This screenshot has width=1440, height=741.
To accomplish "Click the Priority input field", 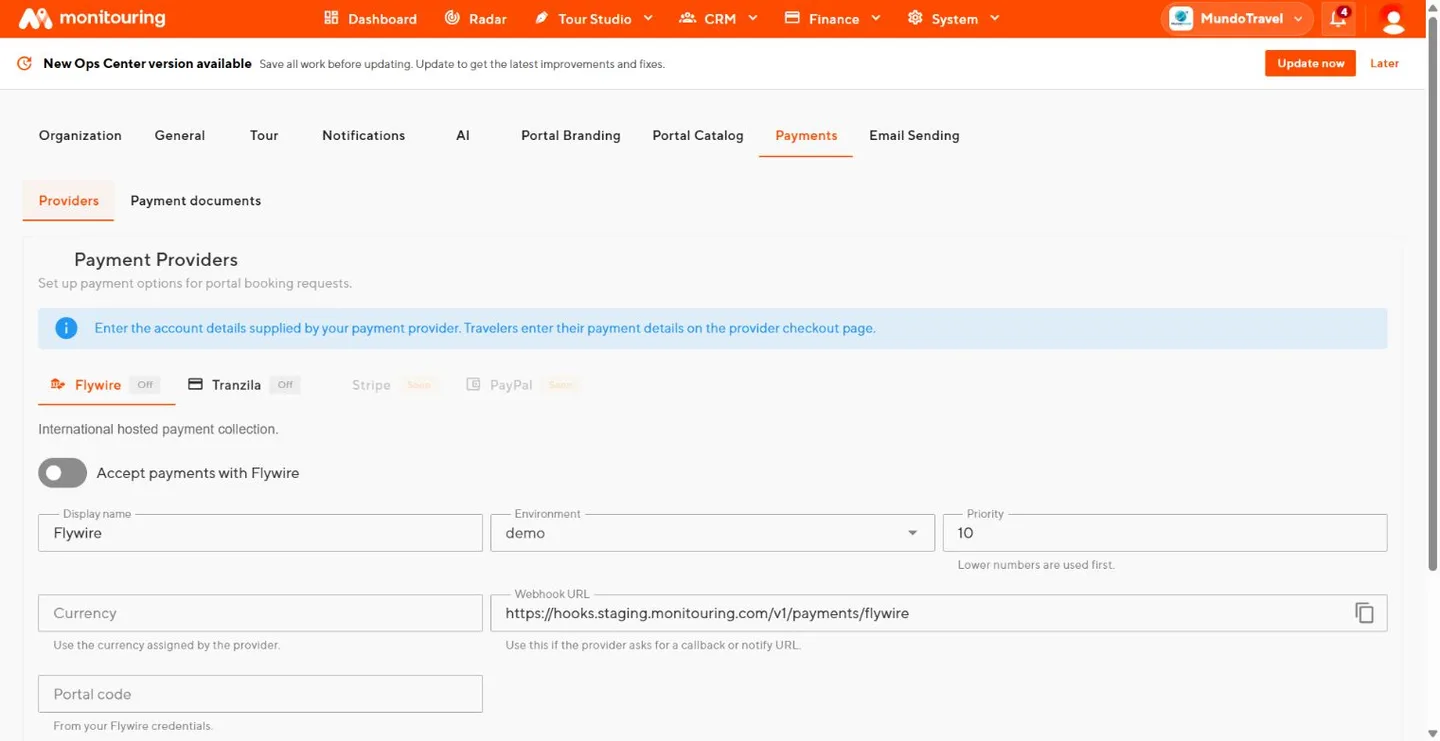I will click(1165, 533).
